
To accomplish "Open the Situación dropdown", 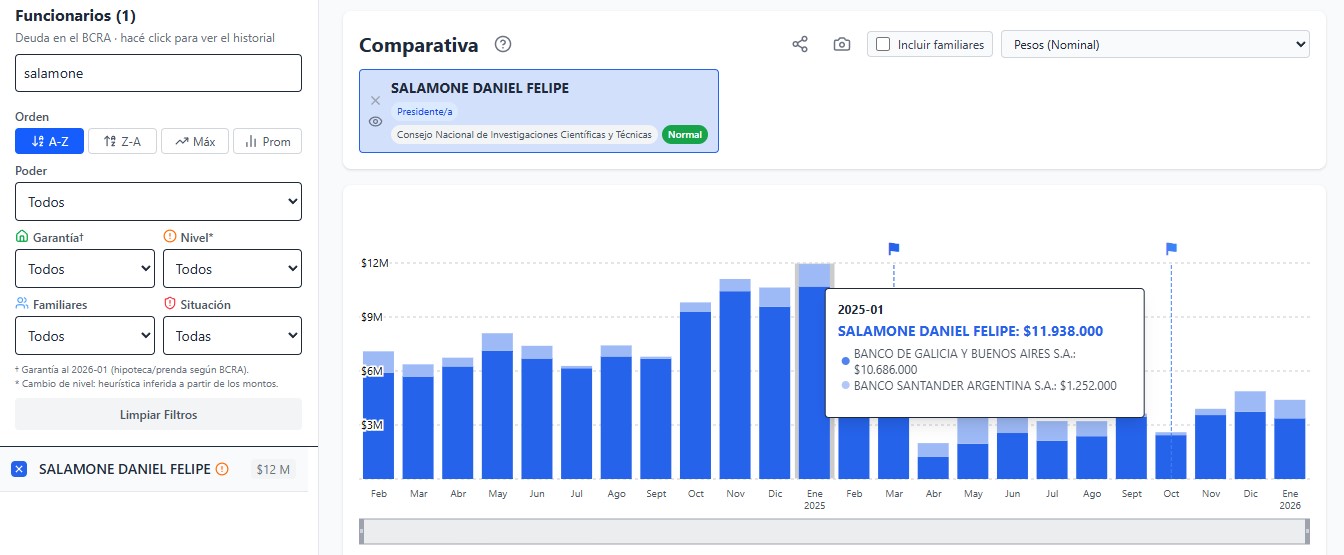I will pos(232,336).
